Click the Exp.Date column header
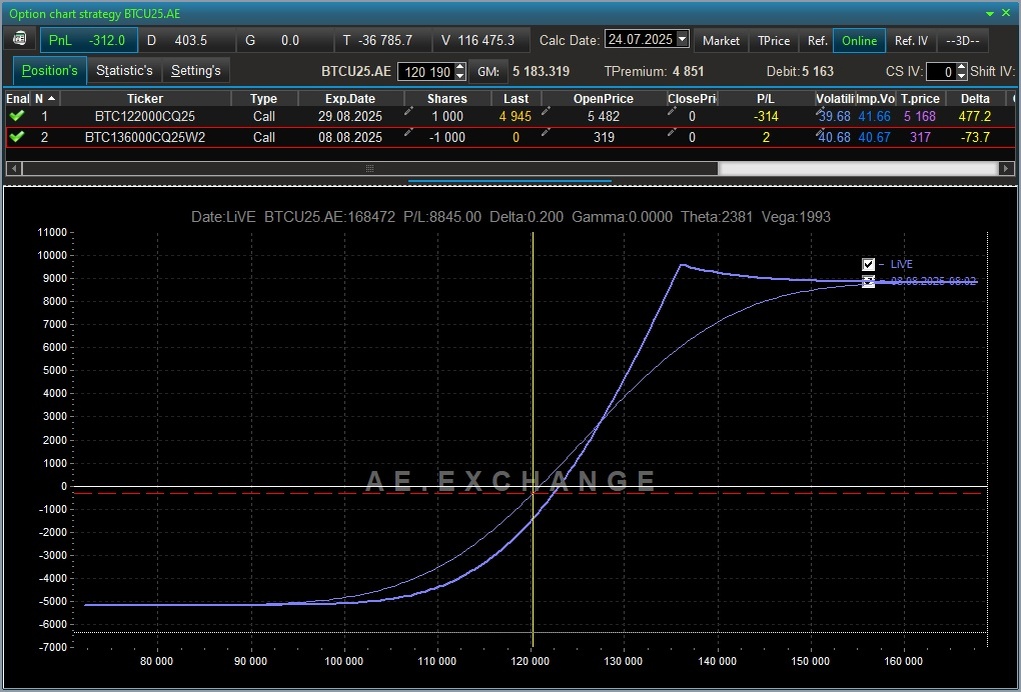Image resolution: width=1021 pixels, height=692 pixels. tap(350, 98)
